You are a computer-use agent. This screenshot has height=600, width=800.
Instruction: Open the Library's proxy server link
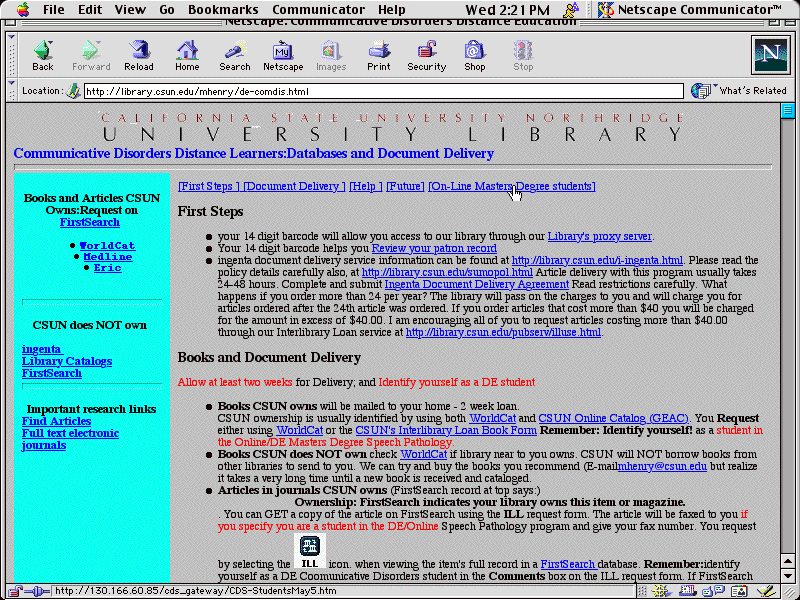coord(599,236)
